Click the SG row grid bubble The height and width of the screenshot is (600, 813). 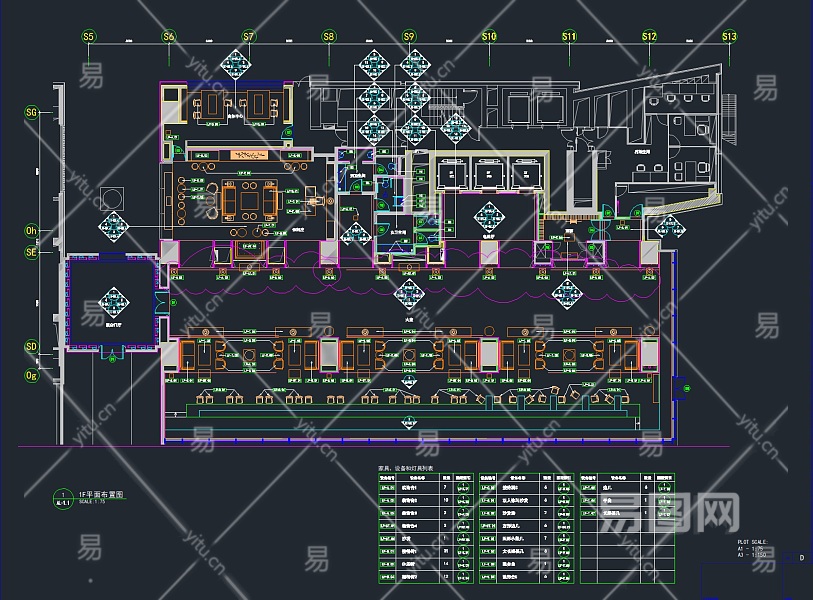click(x=31, y=113)
